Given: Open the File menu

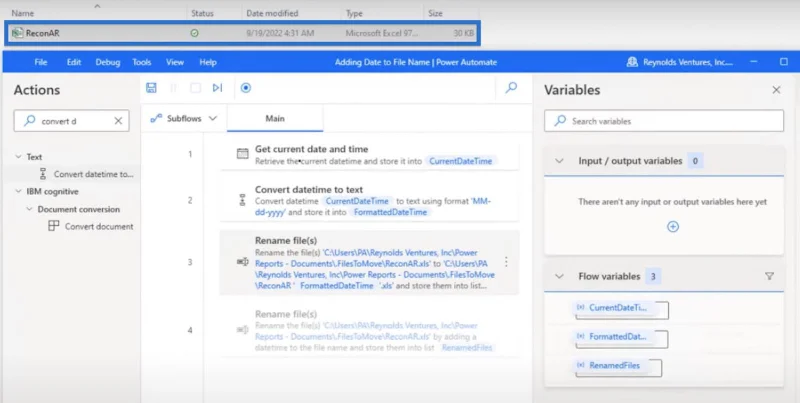Looking at the screenshot, I should pyautogui.click(x=41, y=62).
